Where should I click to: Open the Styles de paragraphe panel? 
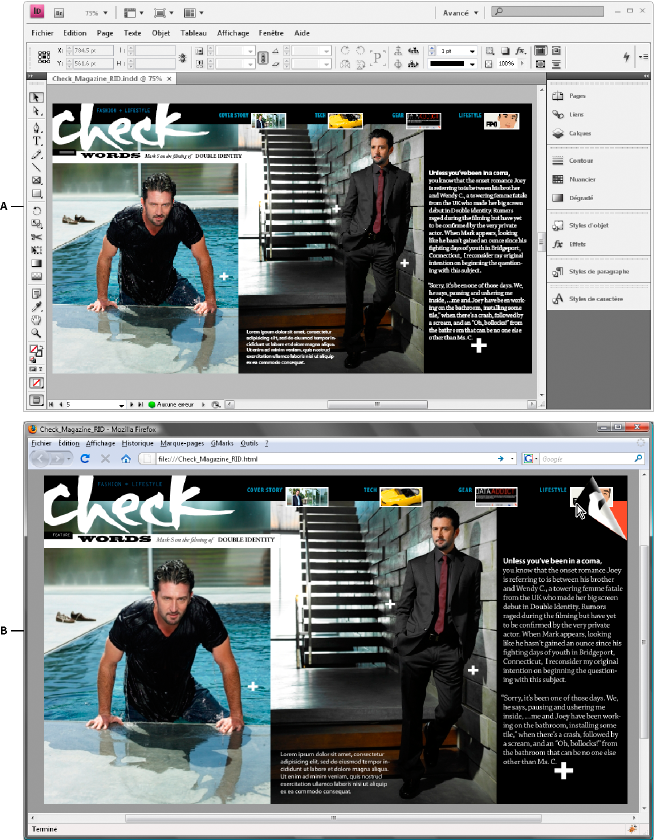pyautogui.click(x=599, y=272)
